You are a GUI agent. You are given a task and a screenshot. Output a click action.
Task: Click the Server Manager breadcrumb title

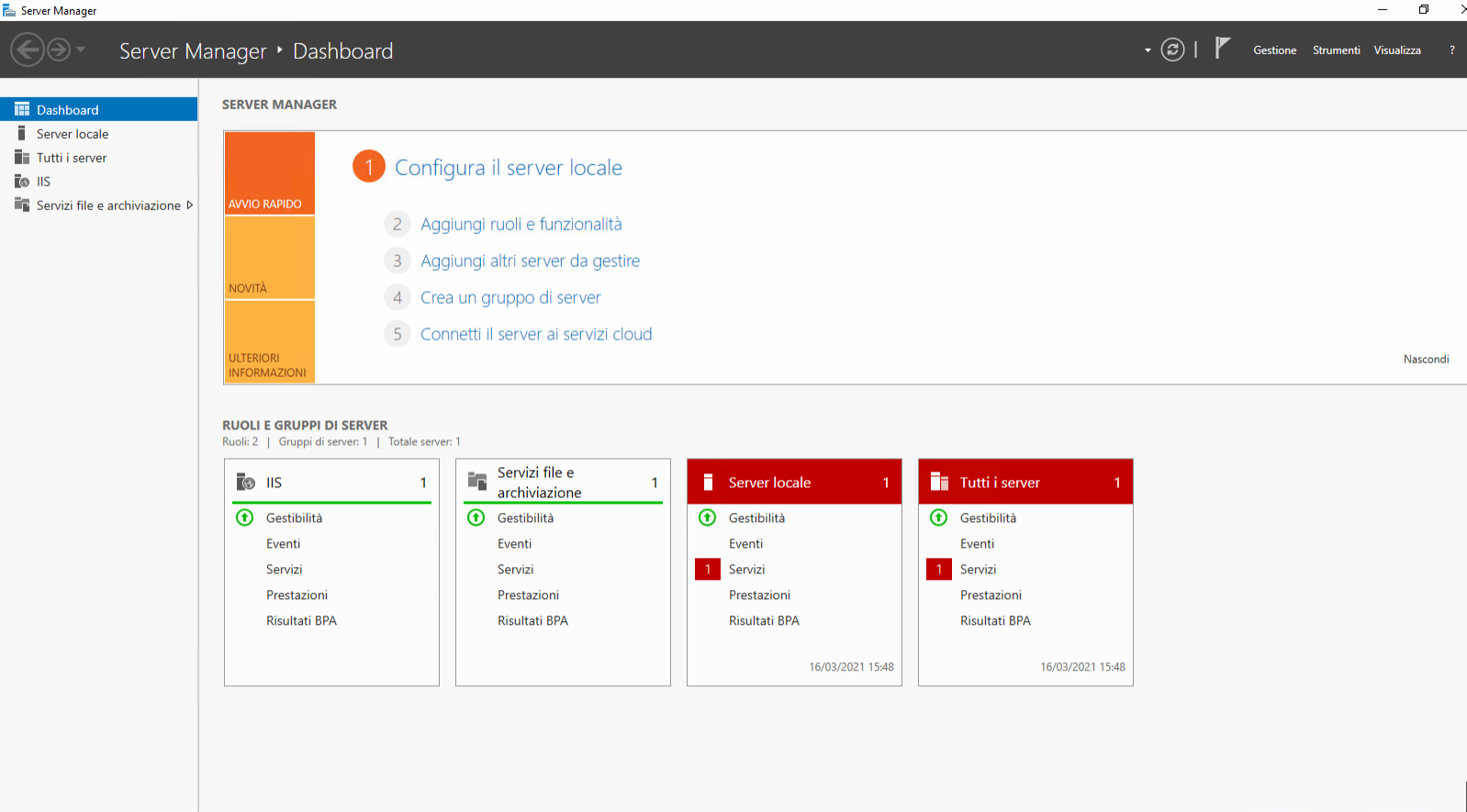(x=193, y=51)
